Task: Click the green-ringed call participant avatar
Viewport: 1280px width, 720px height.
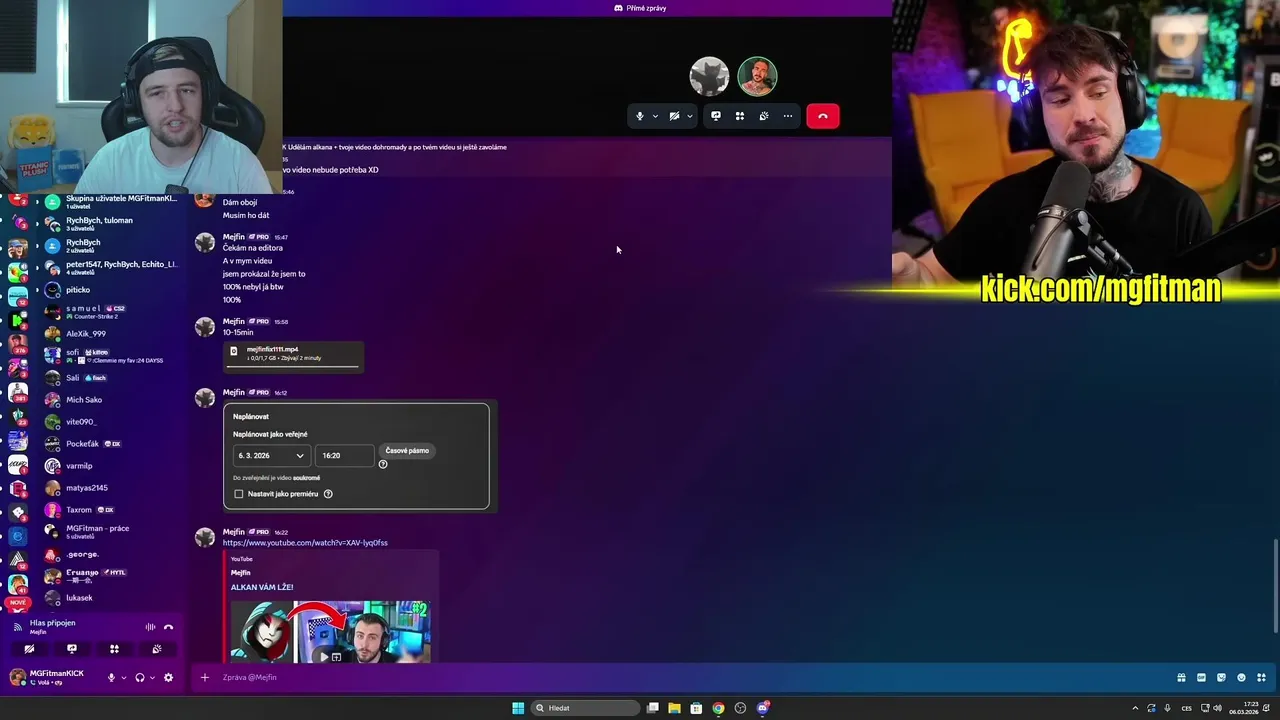Action: [x=757, y=77]
